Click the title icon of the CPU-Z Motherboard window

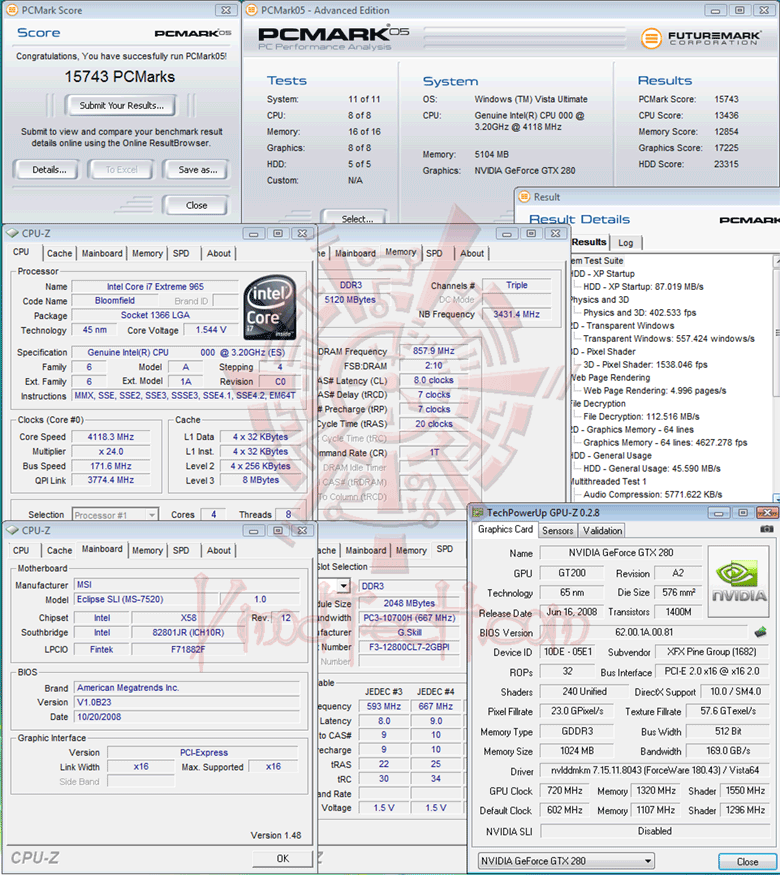point(12,530)
